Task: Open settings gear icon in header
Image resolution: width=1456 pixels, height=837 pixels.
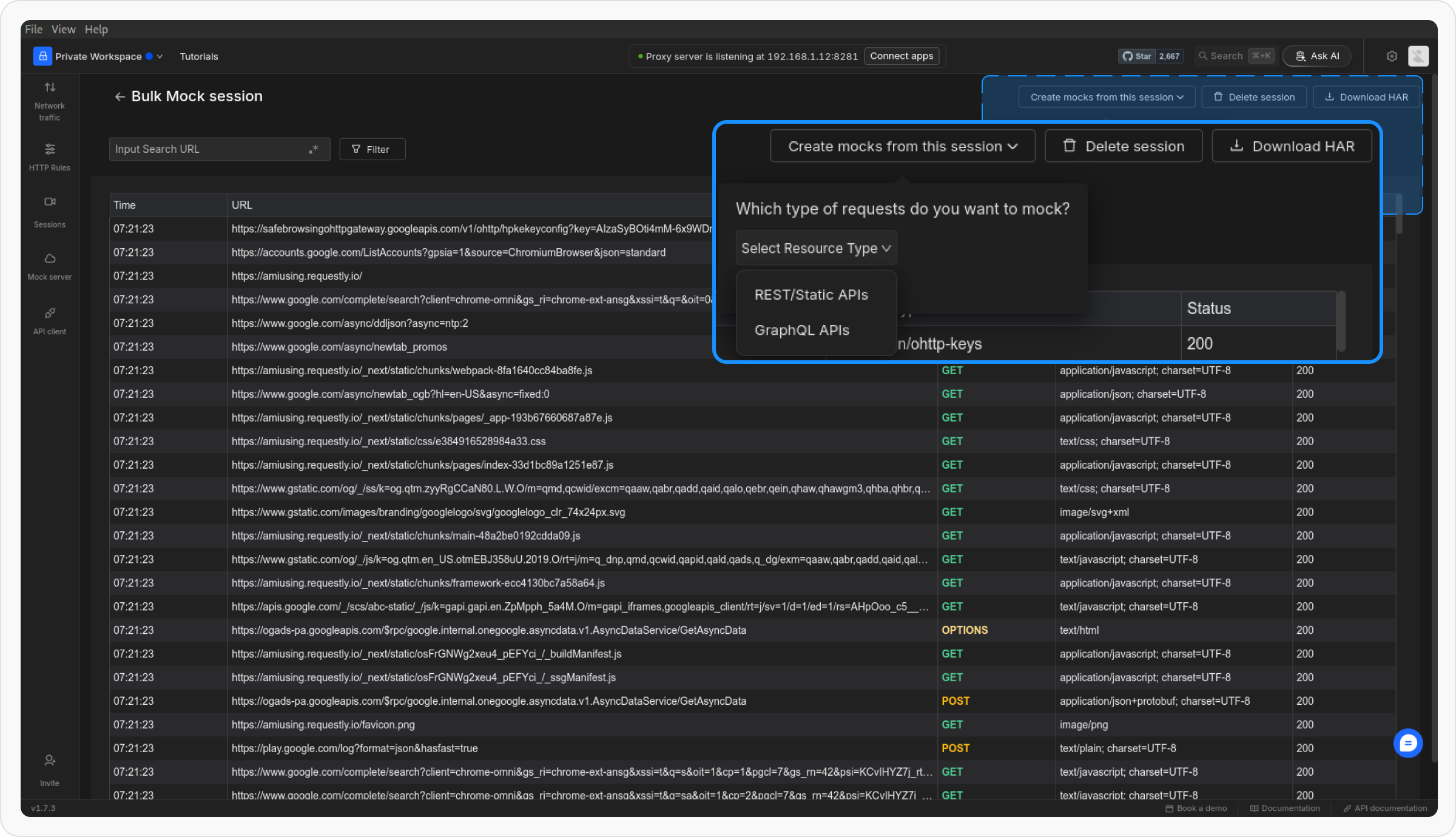Action: point(1392,56)
